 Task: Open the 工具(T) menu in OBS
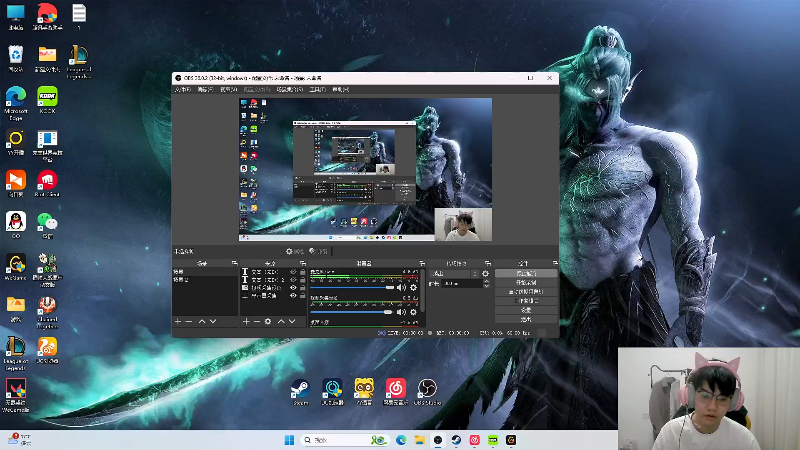[x=317, y=89]
